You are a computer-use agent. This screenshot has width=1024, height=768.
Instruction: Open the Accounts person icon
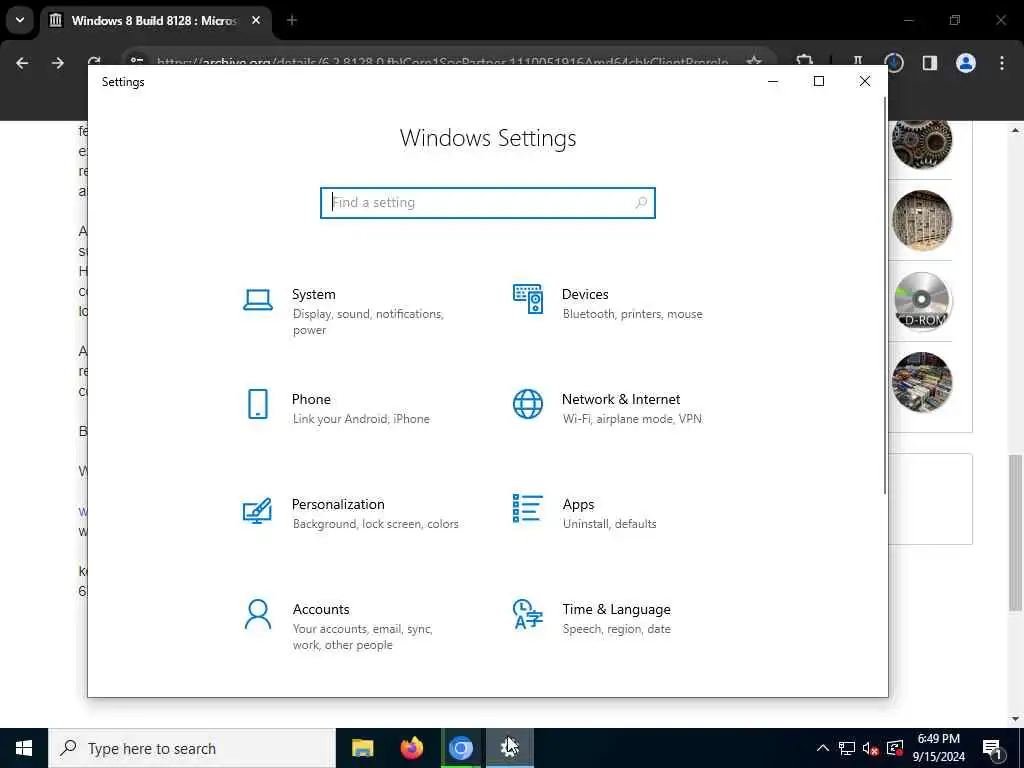tap(258, 615)
